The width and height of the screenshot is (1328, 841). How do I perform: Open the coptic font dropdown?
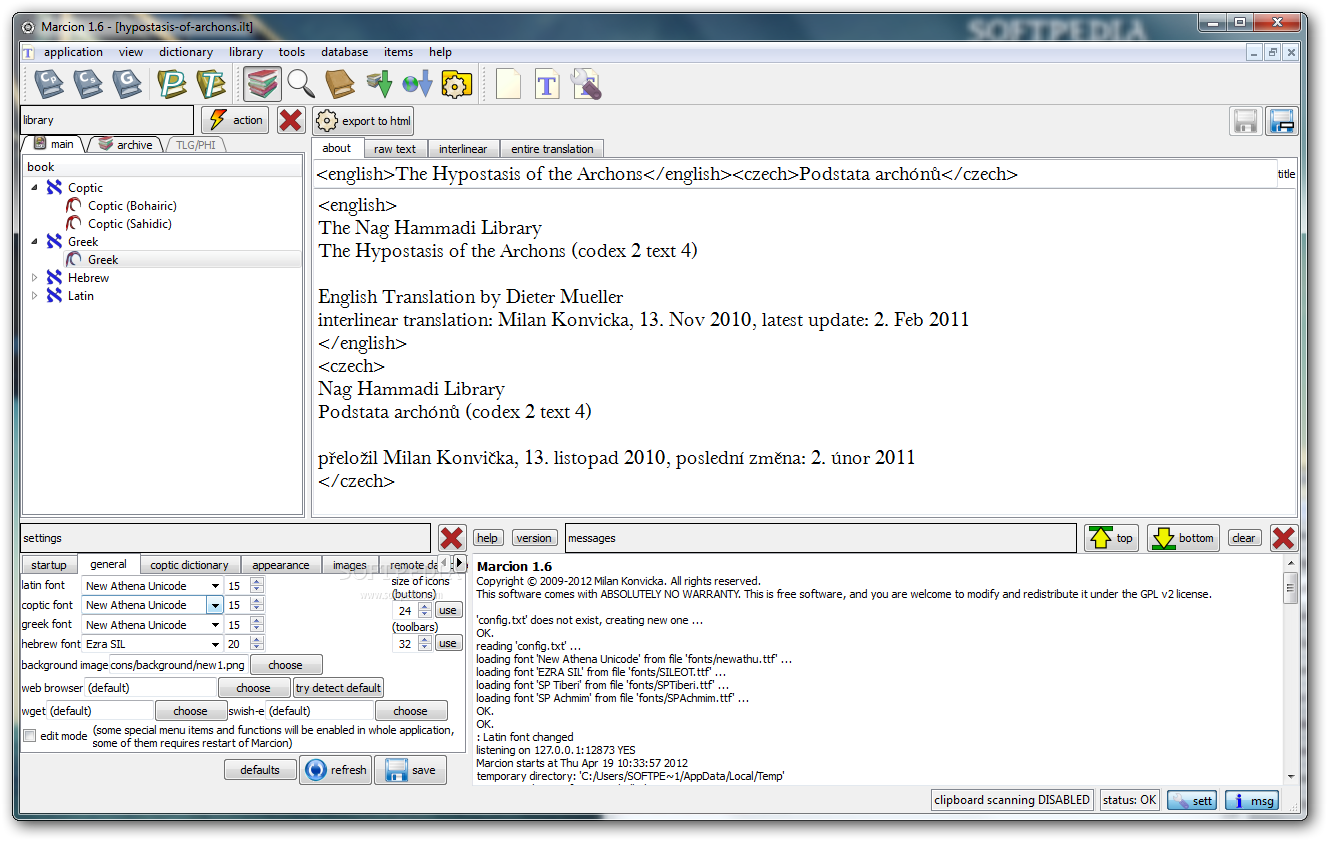click(214, 605)
